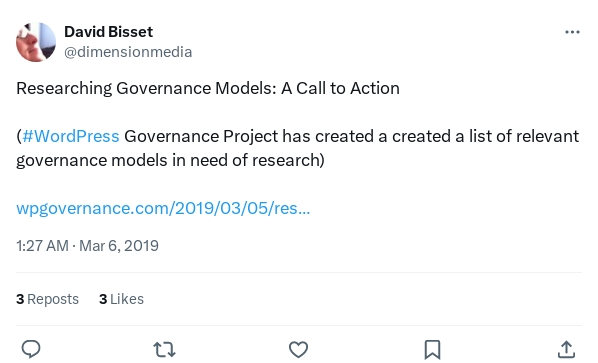View the 3 Likes list

[121, 299]
